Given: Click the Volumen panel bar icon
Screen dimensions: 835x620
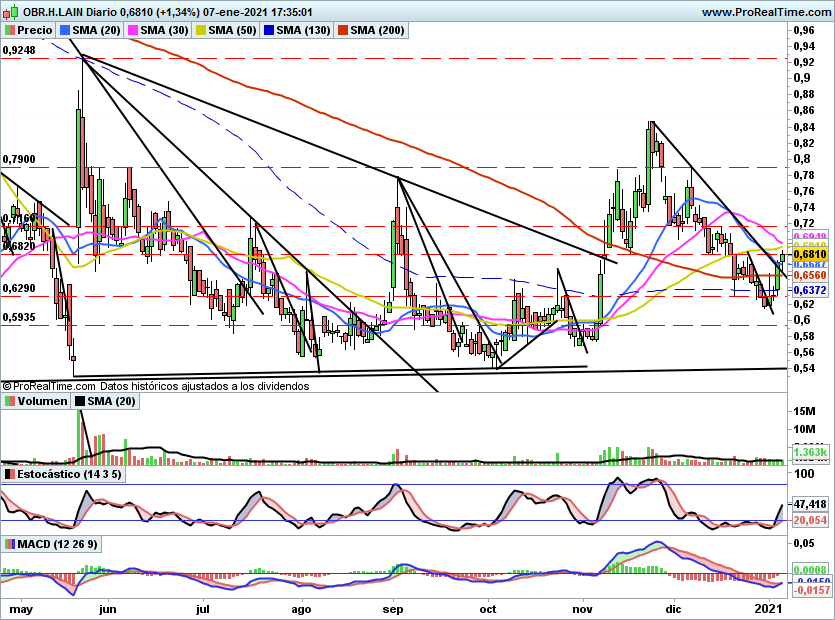Looking at the screenshot, I should coord(9,402).
